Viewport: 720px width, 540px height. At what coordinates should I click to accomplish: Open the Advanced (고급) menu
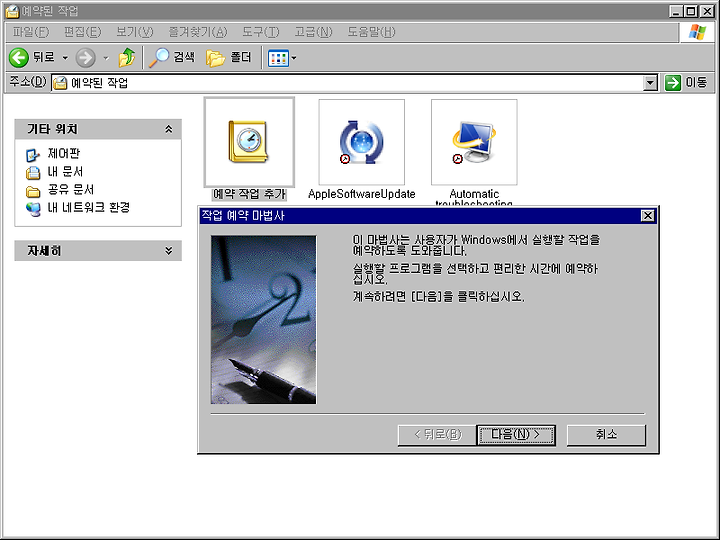(x=313, y=32)
